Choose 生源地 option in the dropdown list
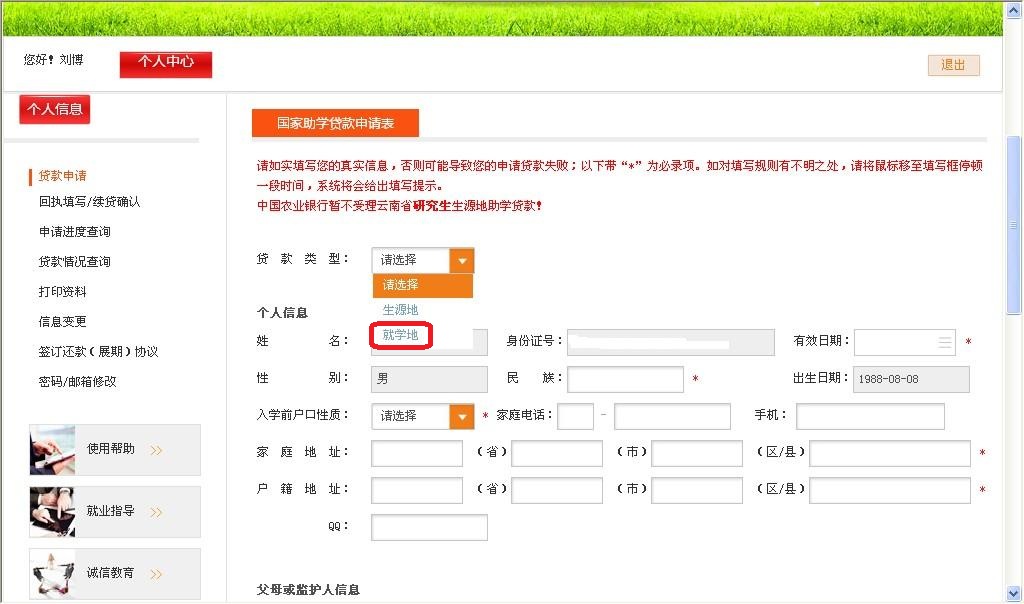The width and height of the screenshot is (1024, 604). pos(401,310)
